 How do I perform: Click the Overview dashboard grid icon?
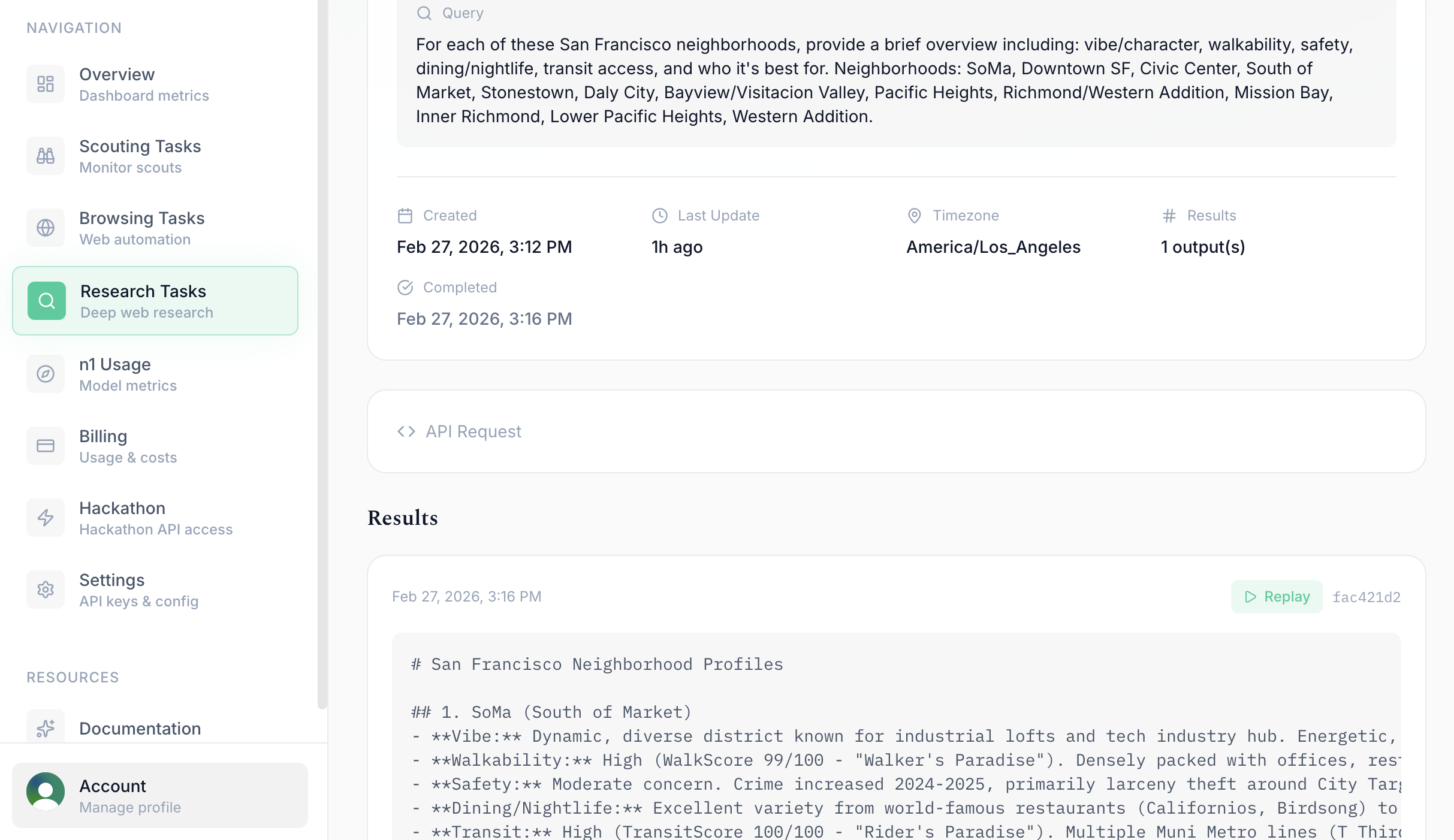click(x=46, y=84)
